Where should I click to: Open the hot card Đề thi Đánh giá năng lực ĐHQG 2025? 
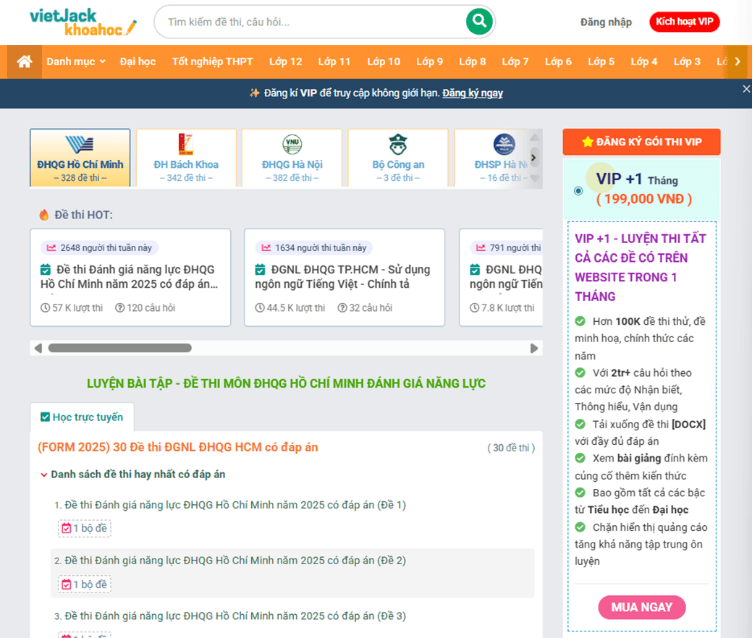pyautogui.click(x=130, y=277)
